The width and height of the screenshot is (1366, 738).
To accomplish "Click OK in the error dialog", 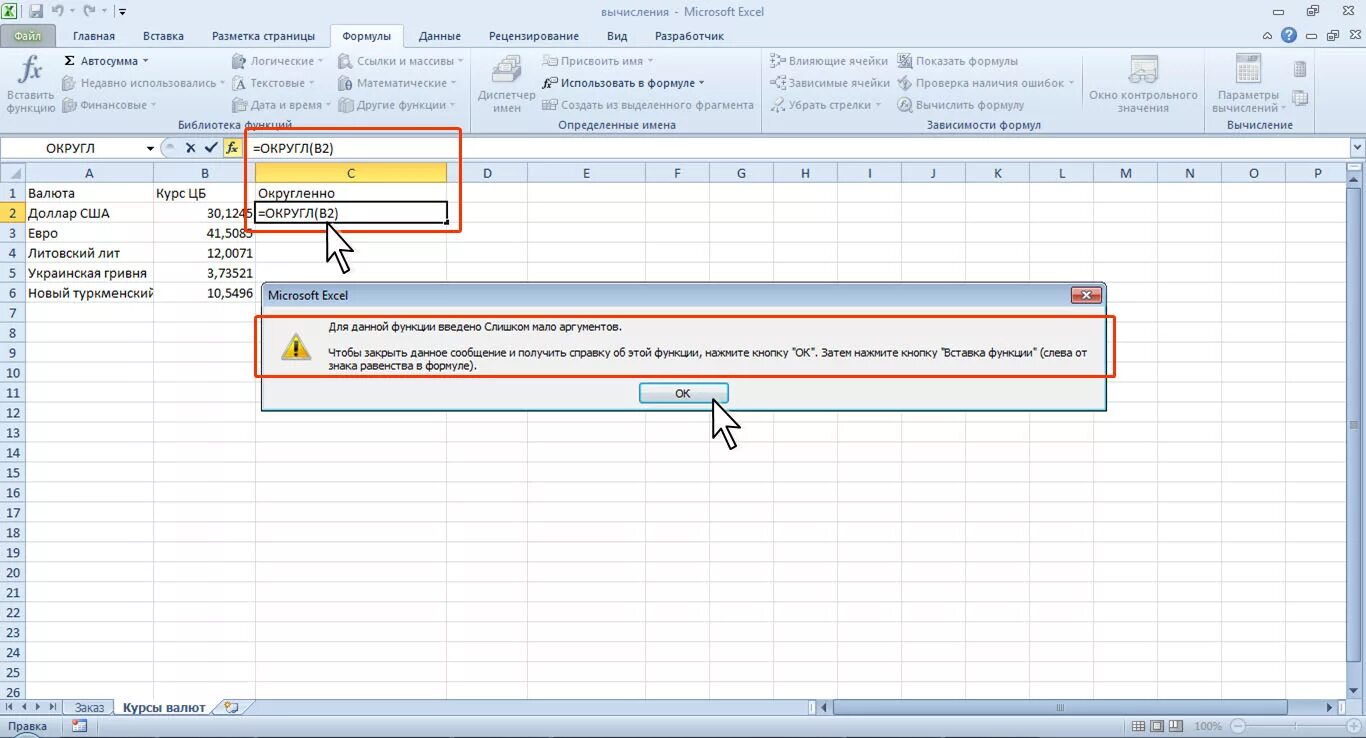I will 683,393.
